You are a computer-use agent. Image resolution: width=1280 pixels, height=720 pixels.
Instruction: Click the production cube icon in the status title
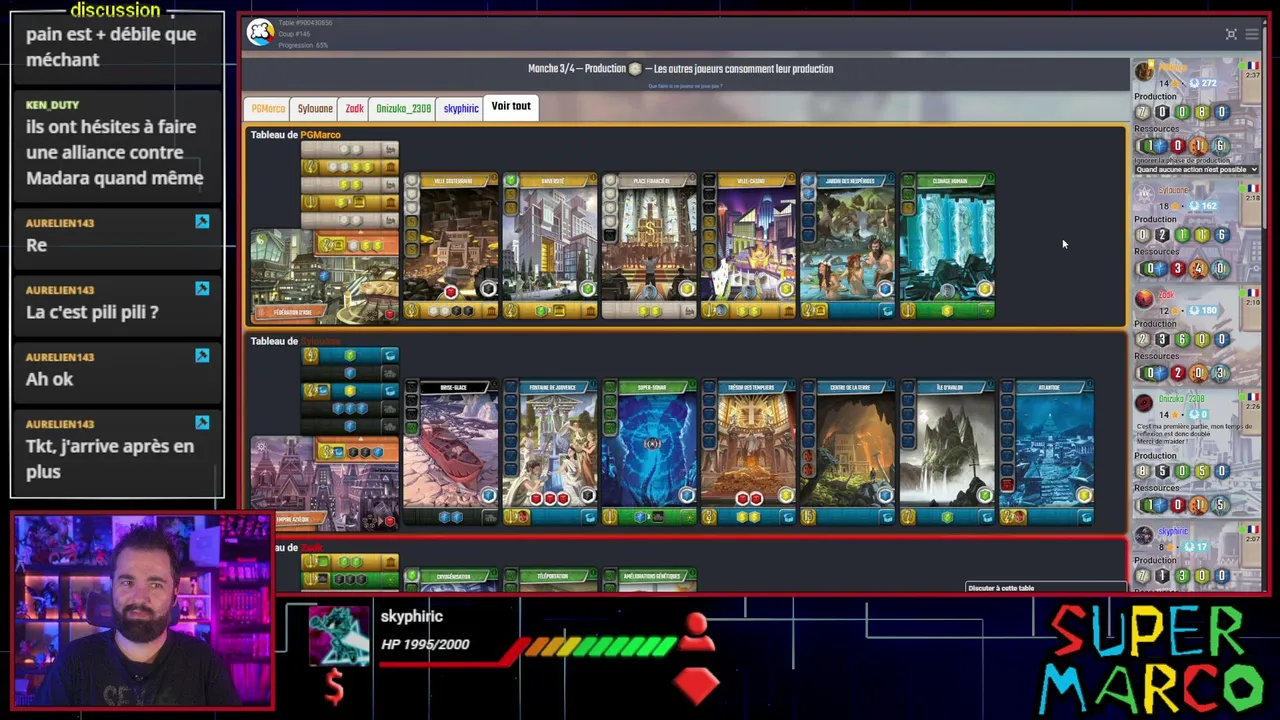click(x=635, y=69)
